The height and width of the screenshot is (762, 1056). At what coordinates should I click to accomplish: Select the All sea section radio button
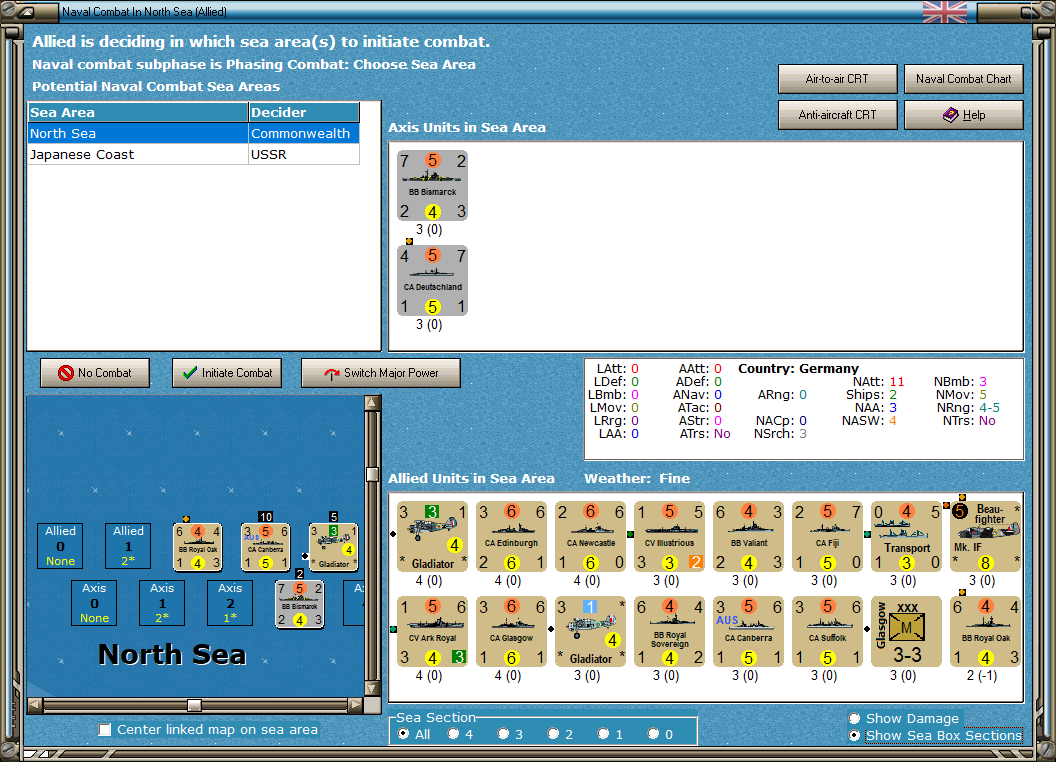click(x=403, y=734)
